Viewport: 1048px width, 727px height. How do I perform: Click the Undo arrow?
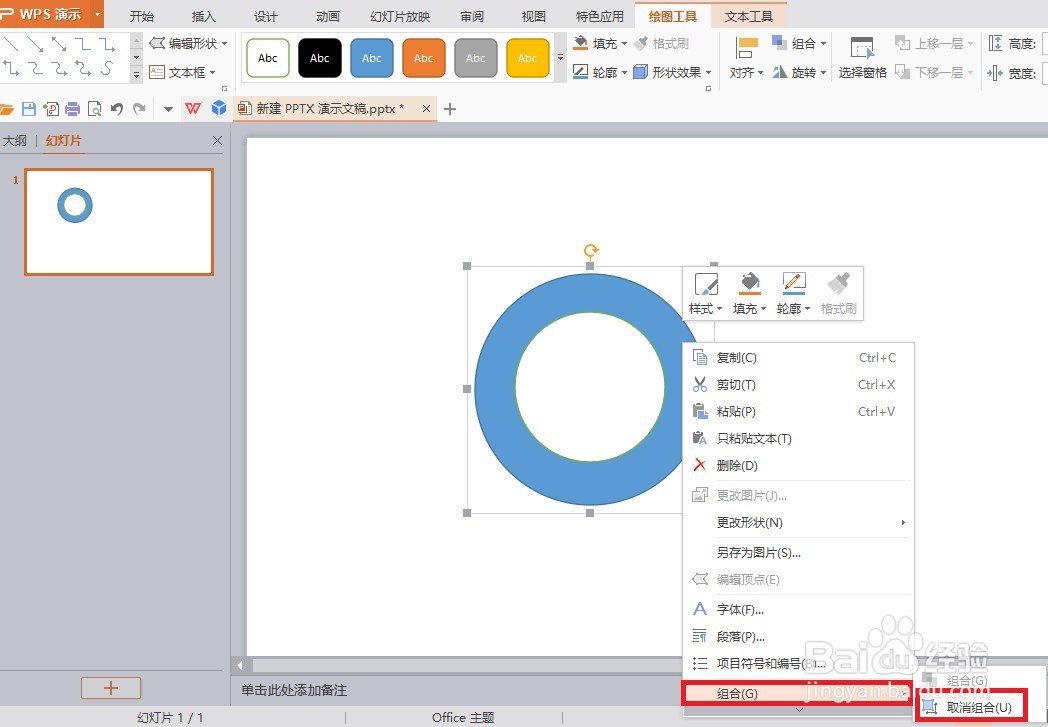click(117, 109)
